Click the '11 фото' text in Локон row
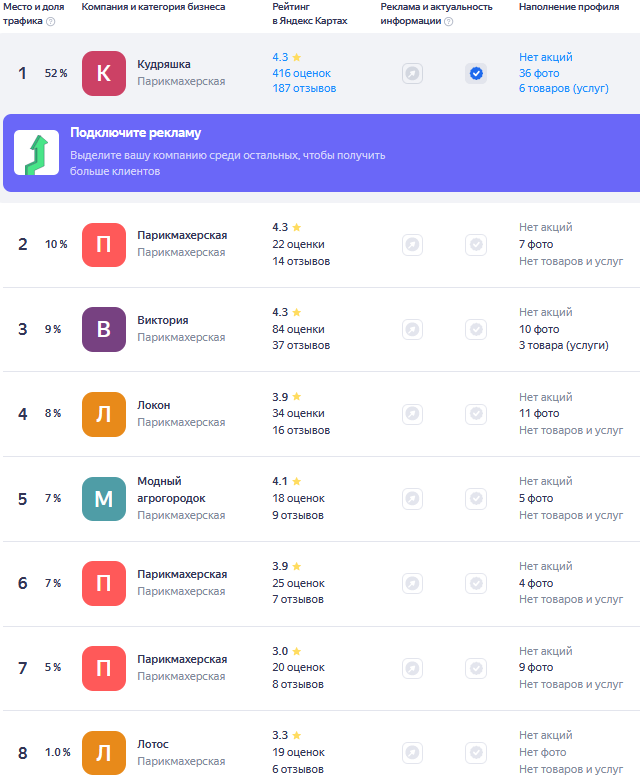The width and height of the screenshot is (640, 784). coord(539,414)
